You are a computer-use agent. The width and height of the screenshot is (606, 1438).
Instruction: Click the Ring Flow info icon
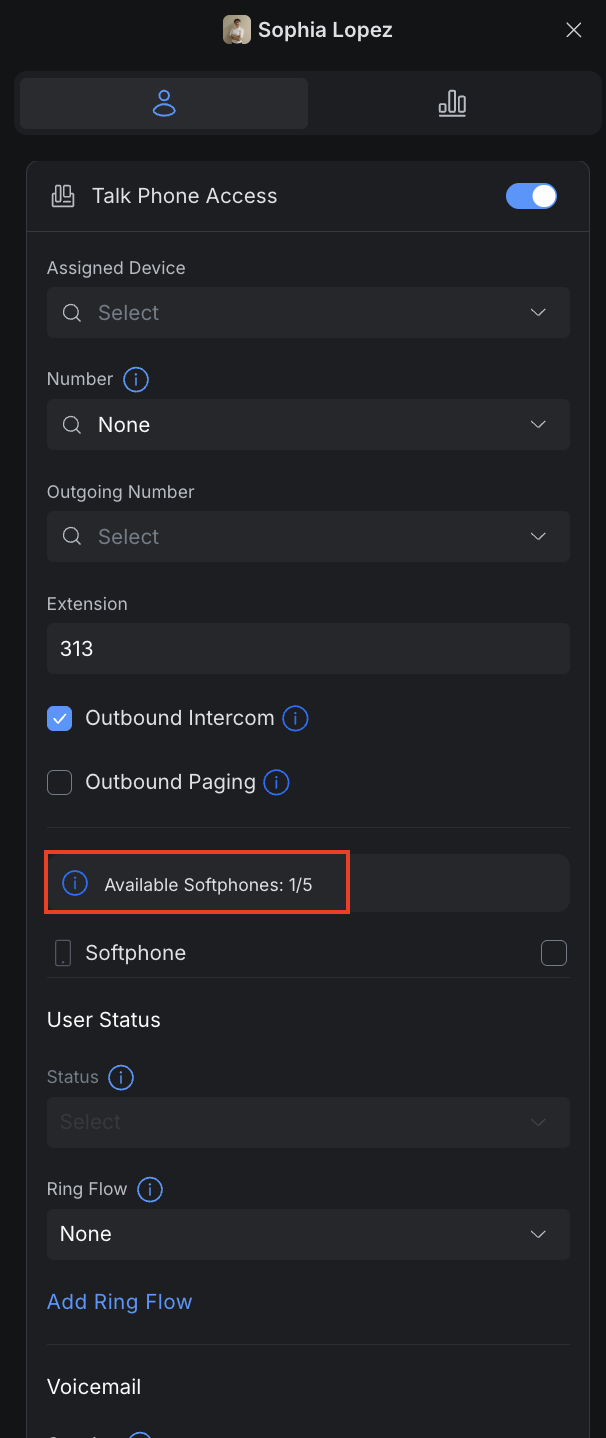click(149, 1189)
